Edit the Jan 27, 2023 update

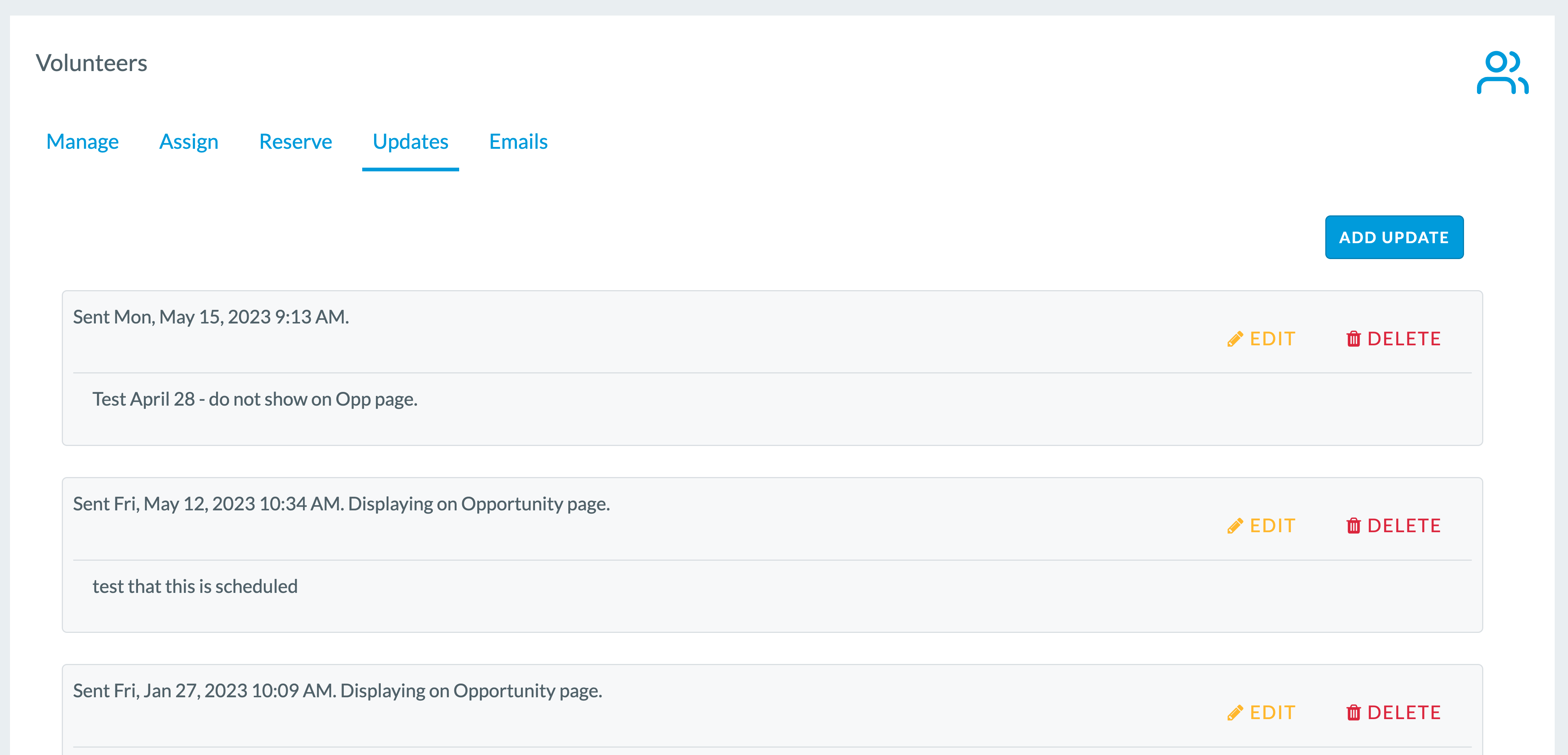coord(1261,712)
